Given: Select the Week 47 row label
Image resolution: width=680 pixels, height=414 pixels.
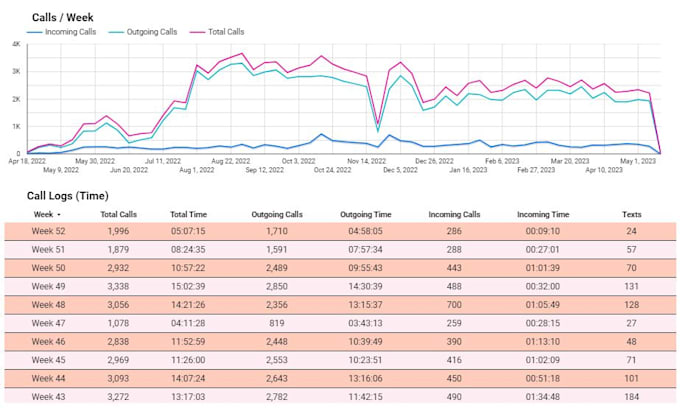Looking at the screenshot, I should pos(48,323).
